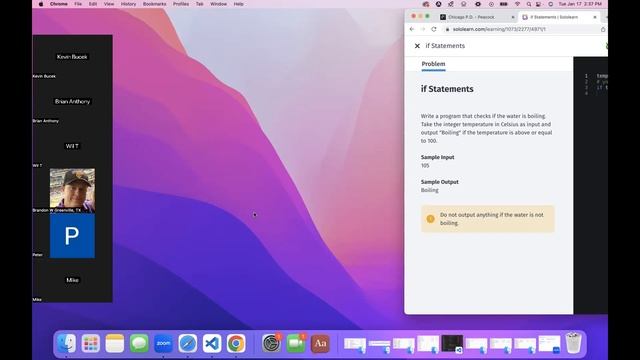
Task: Select Mike participant tile
Action: pos(72,280)
